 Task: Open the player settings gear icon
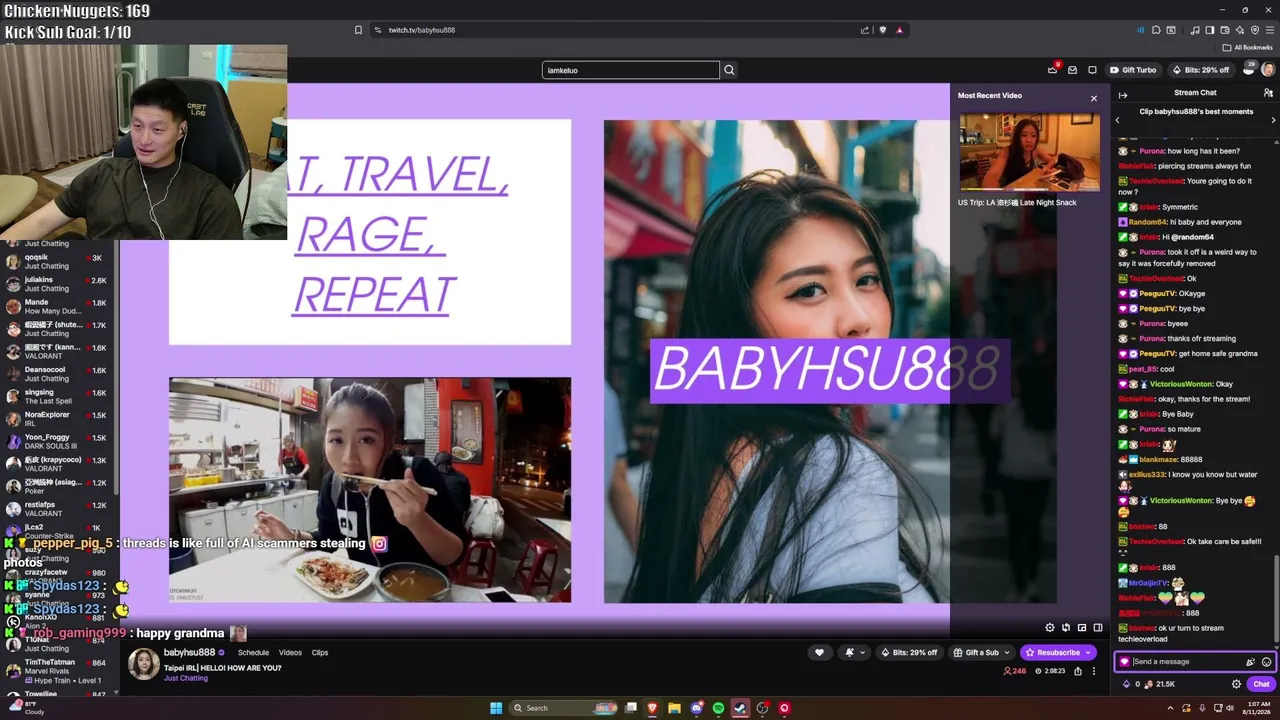(x=1049, y=628)
